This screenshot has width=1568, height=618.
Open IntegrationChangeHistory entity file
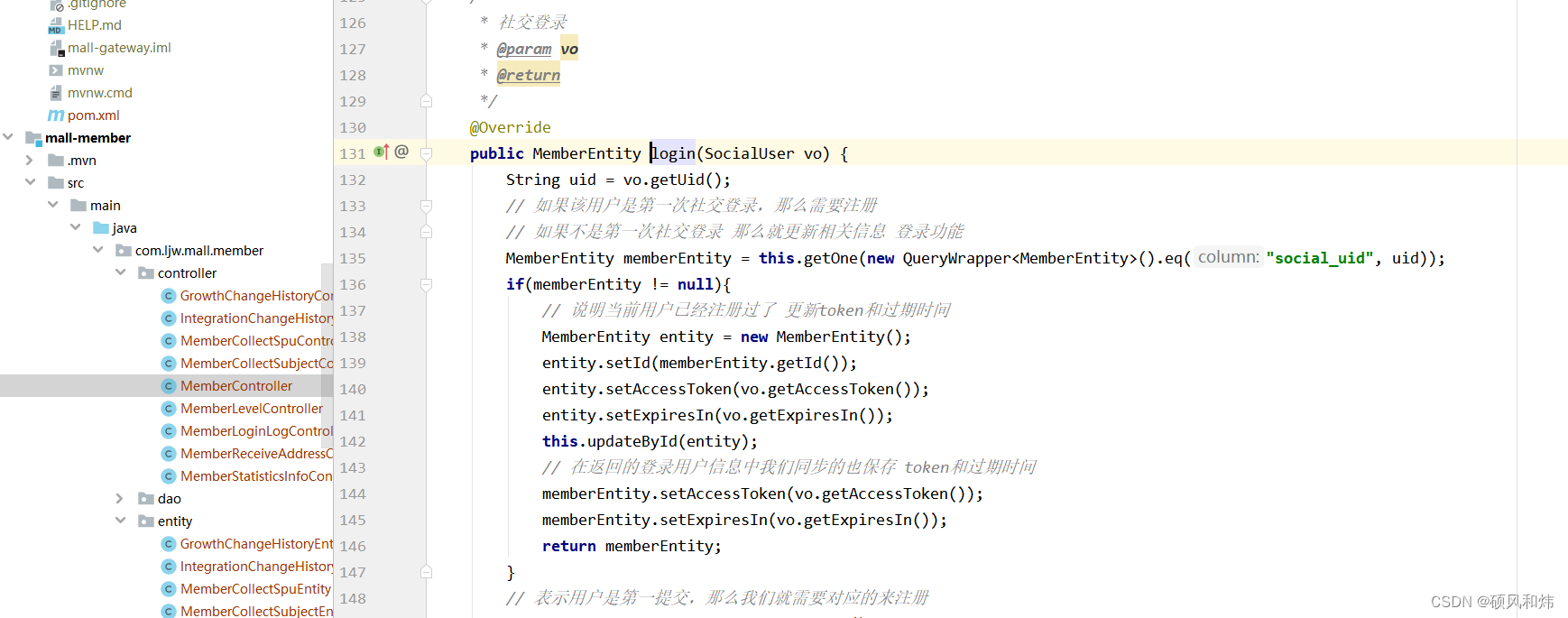[x=256, y=567]
